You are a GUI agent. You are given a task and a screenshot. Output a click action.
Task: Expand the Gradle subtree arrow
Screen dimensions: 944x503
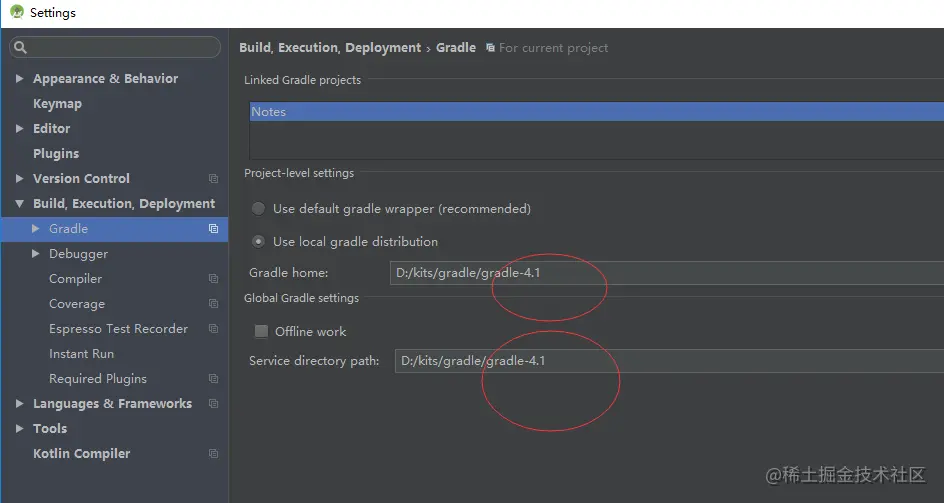pyautogui.click(x=36, y=228)
